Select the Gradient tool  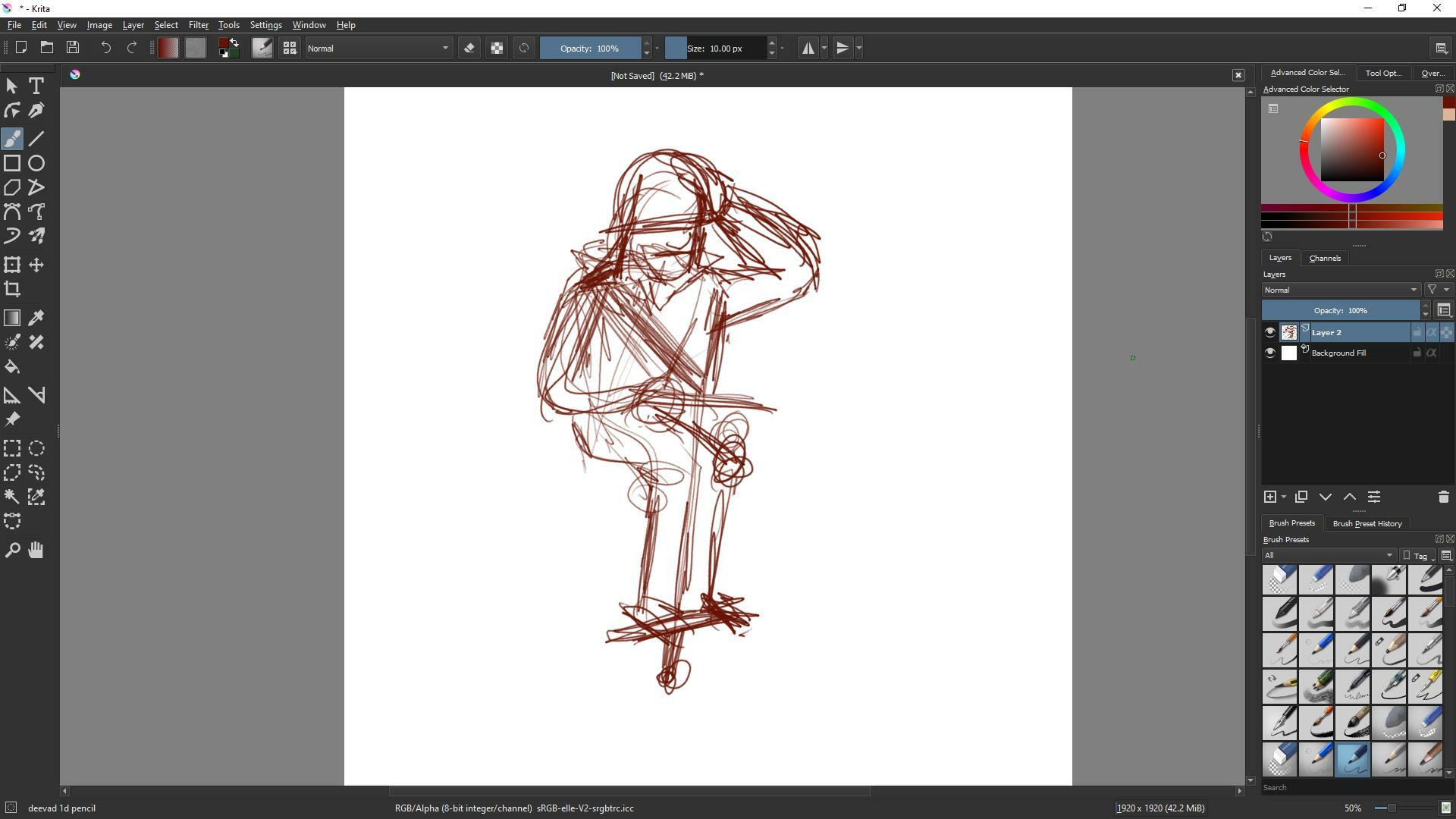12,318
